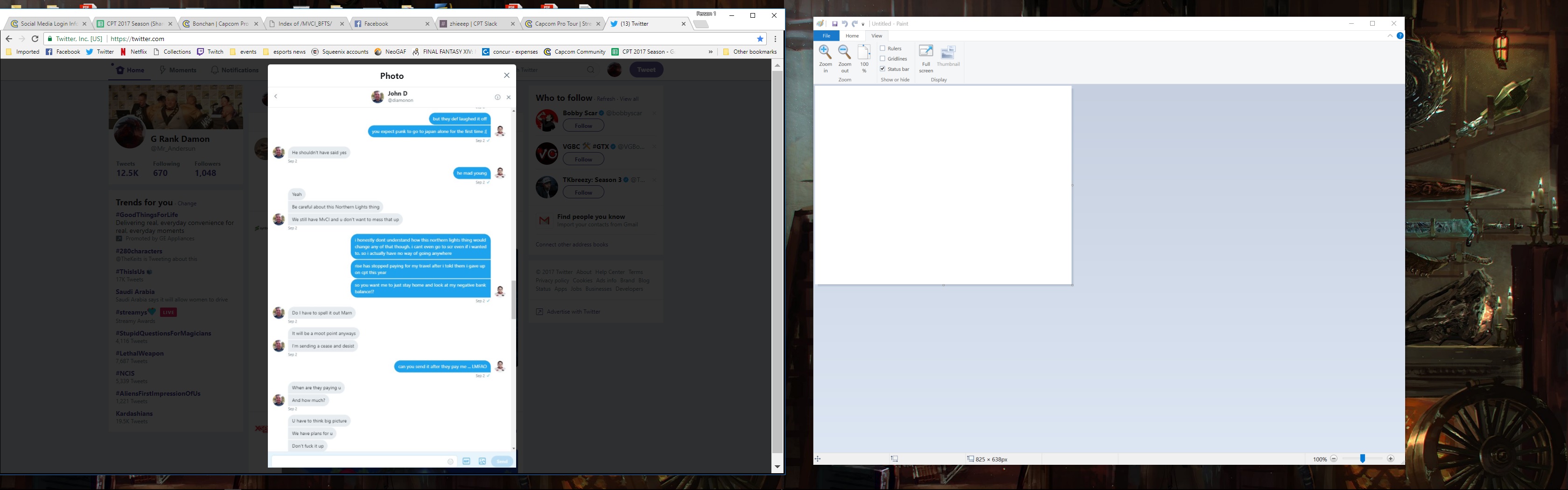The width and height of the screenshot is (1568, 490).
Task: Reset Paint zoom to 100 %
Action: 864,58
